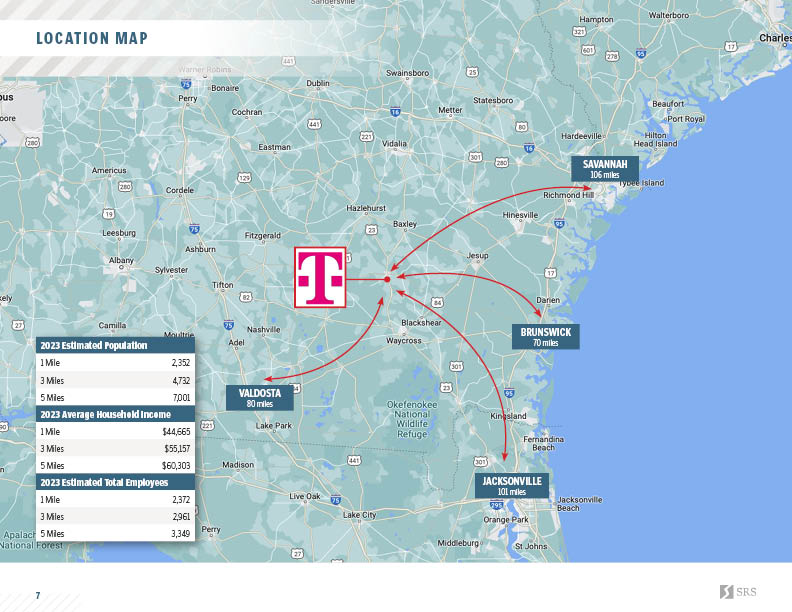Click the Fitzgerald city label
The image size is (792, 612).
point(263,235)
